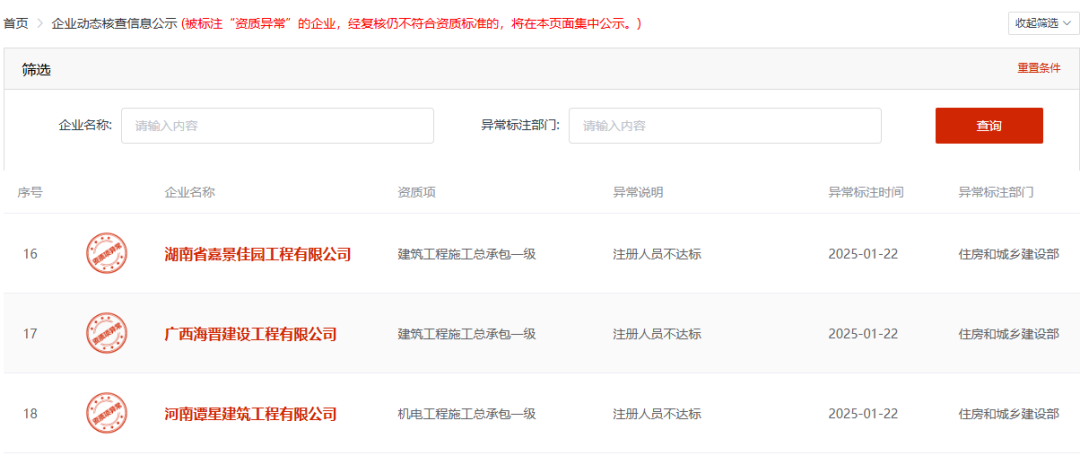This screenshot has height=456, width=1080.
Task: Click the breadcrumb arrow after 首页
Action: [40, 23]
